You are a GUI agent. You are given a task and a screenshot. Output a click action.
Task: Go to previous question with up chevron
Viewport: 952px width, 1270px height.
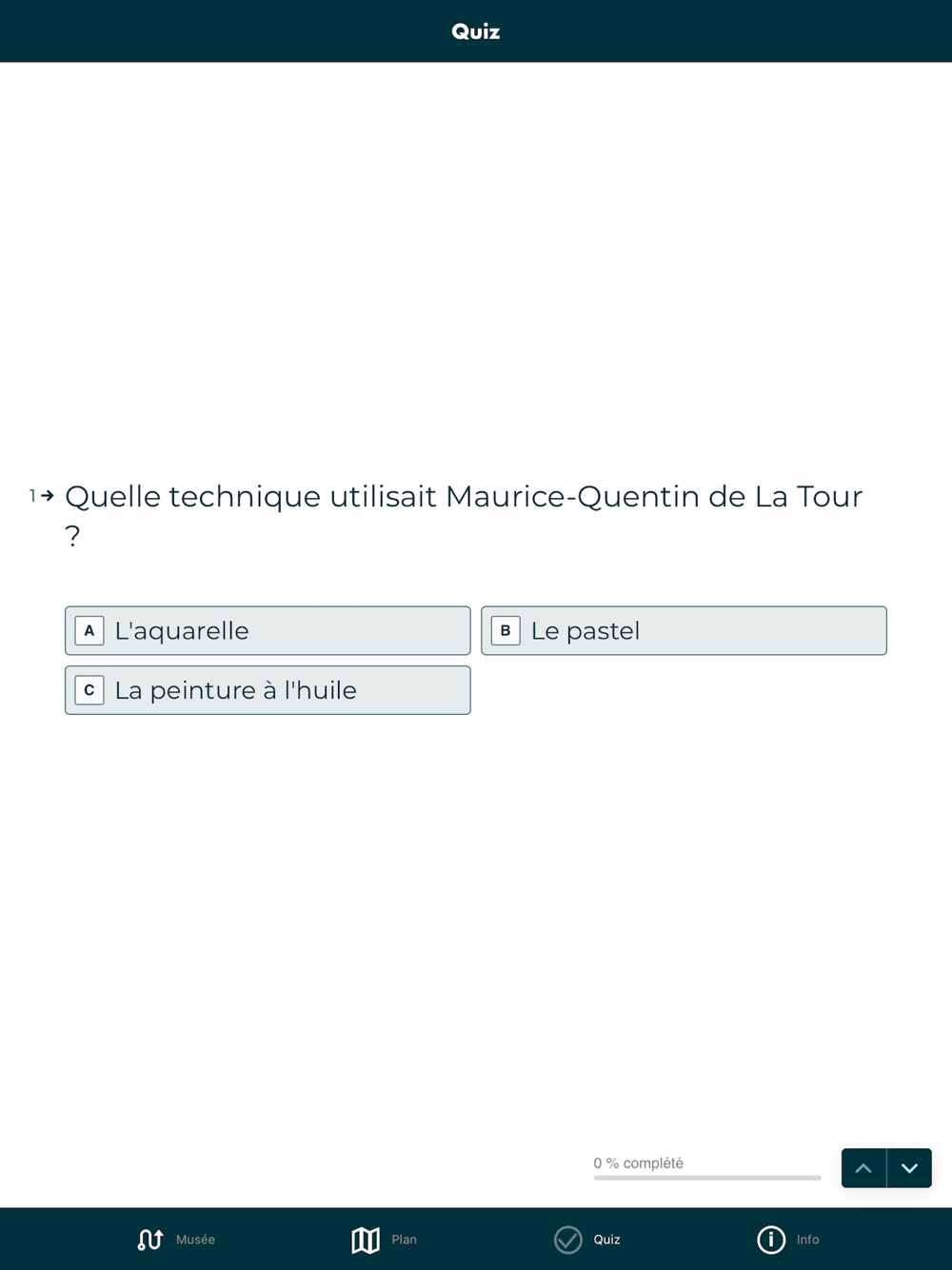click(863, 1168)
